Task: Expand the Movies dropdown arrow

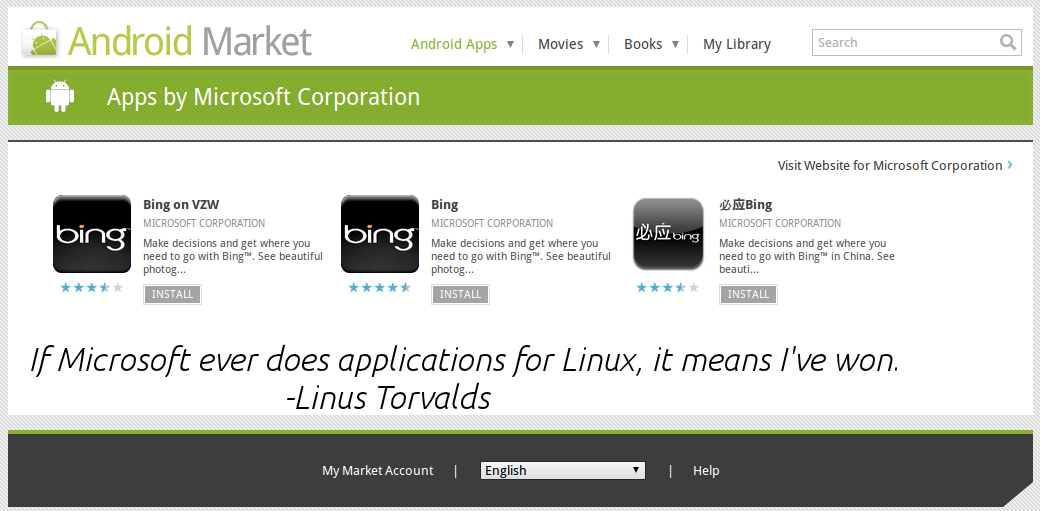Action: [x=597, y=44]
